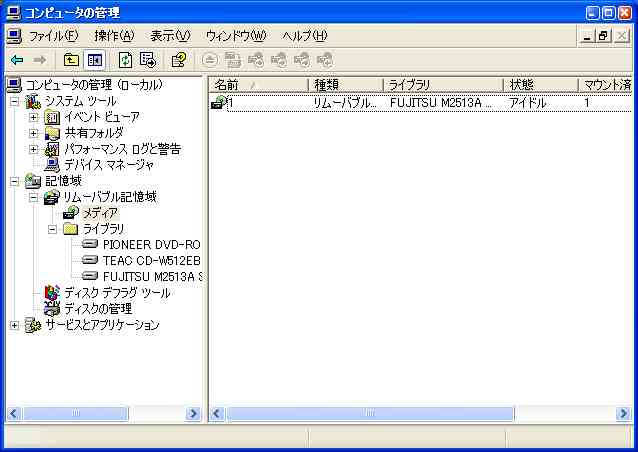Click the tree pane scroll right arrow
The width and height of the screenshot is (638, 452).
193,414
